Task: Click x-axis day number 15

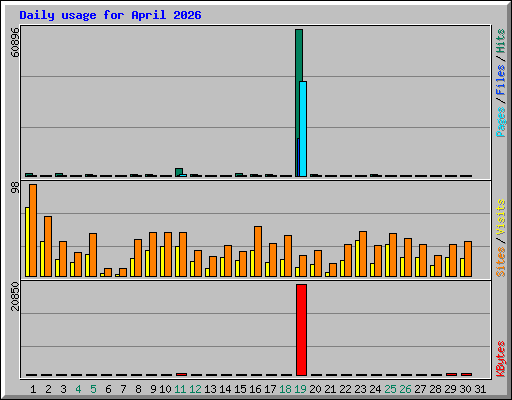Action: [240, 389]
